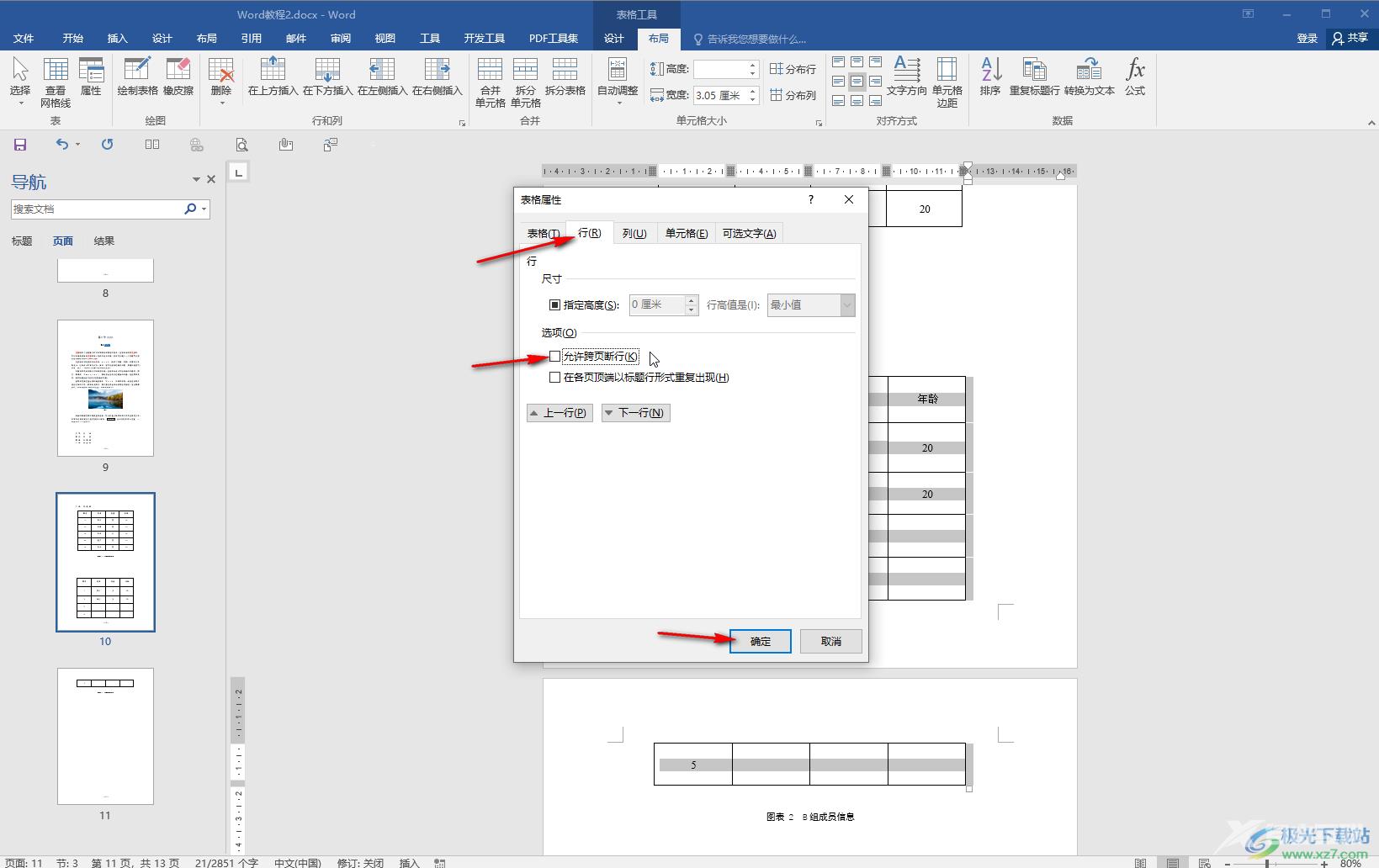Expand rows and columns dialog launcher
The height and width of the screenshot is (868, 1379).
click(x=462, y=124)
